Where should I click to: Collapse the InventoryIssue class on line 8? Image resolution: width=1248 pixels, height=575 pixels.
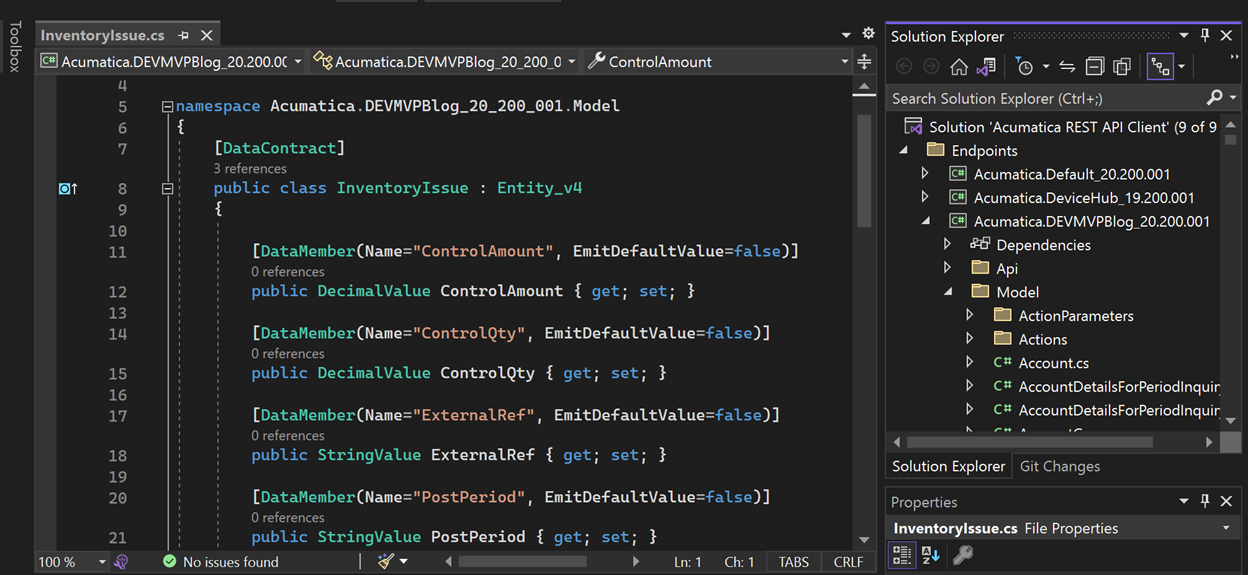pyautogui.click(x=167, y=188)
